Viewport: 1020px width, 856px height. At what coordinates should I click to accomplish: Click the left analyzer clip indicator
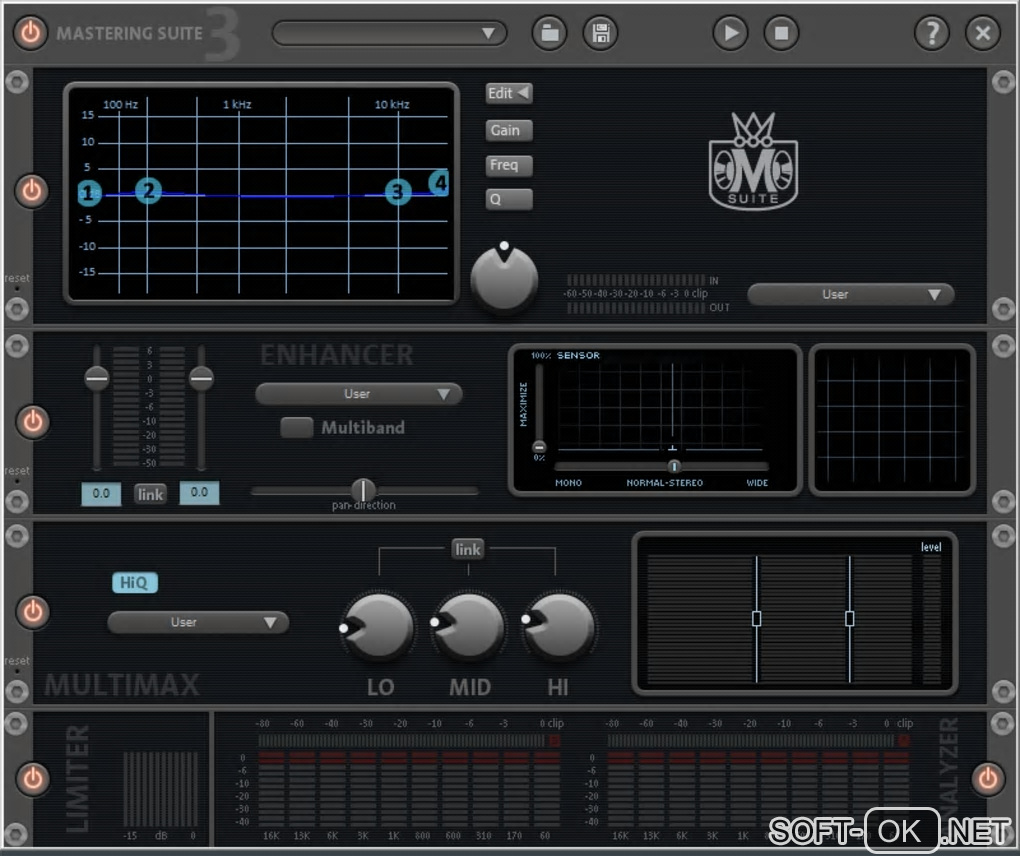click(554, 740)
